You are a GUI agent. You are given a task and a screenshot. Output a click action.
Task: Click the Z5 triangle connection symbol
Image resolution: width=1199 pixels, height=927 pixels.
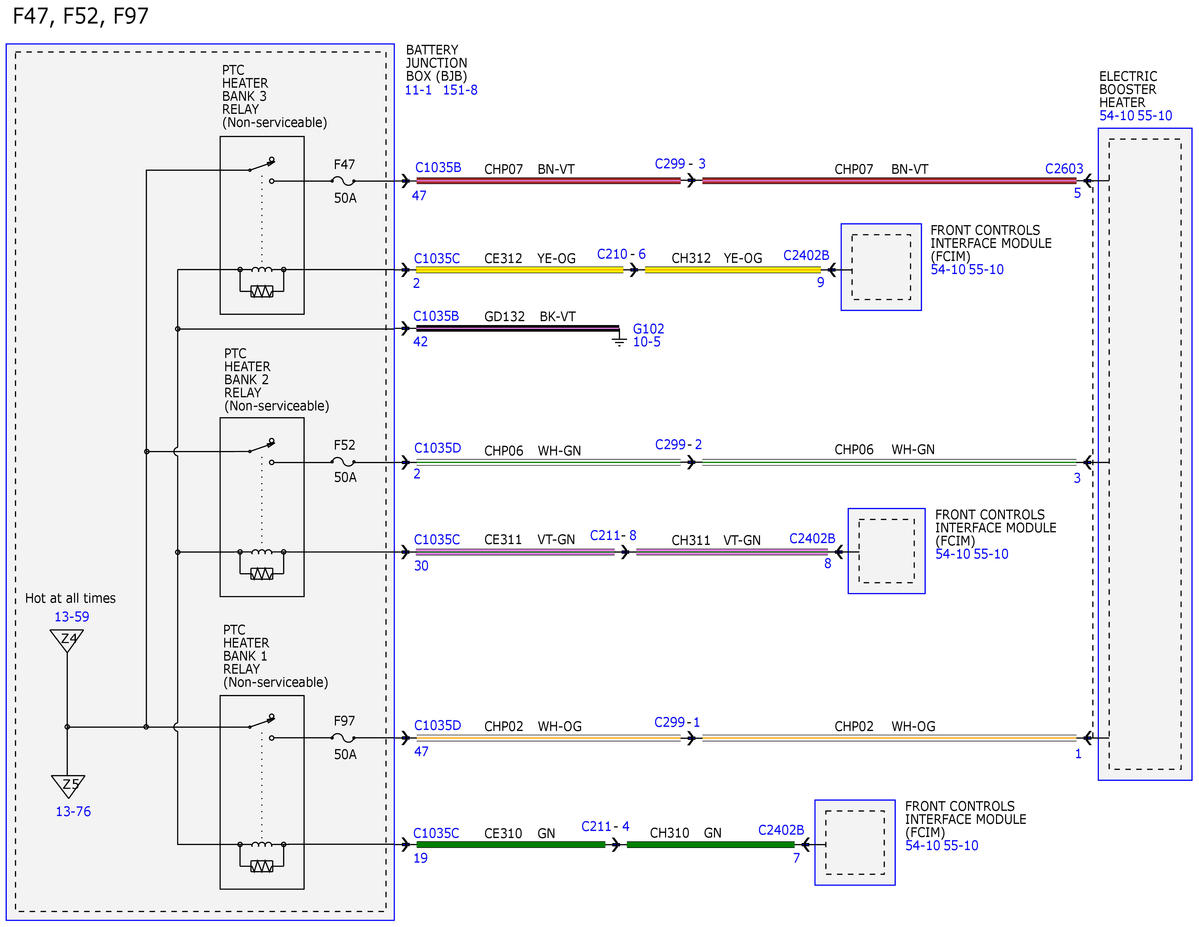pos(68,786)
